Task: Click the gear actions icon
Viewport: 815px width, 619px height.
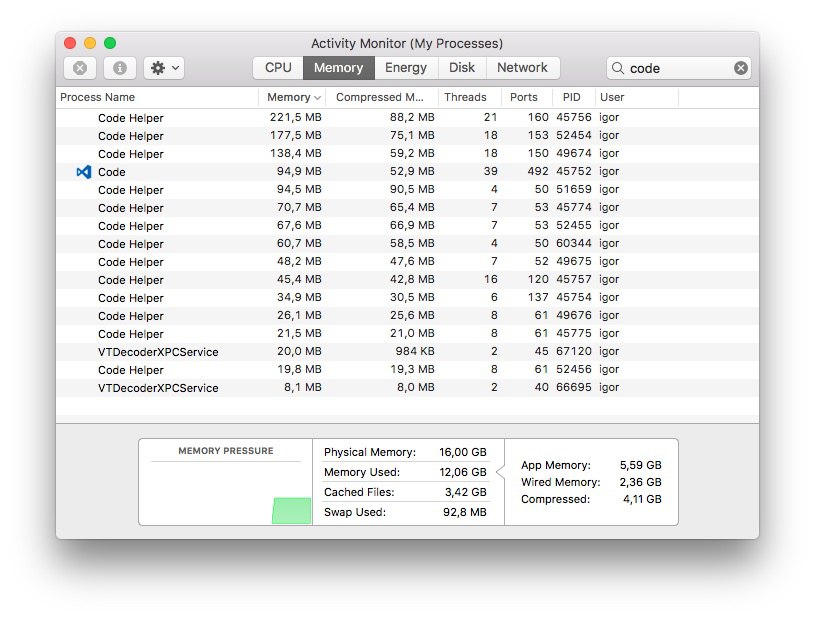Action: click(x=157, y=68)
